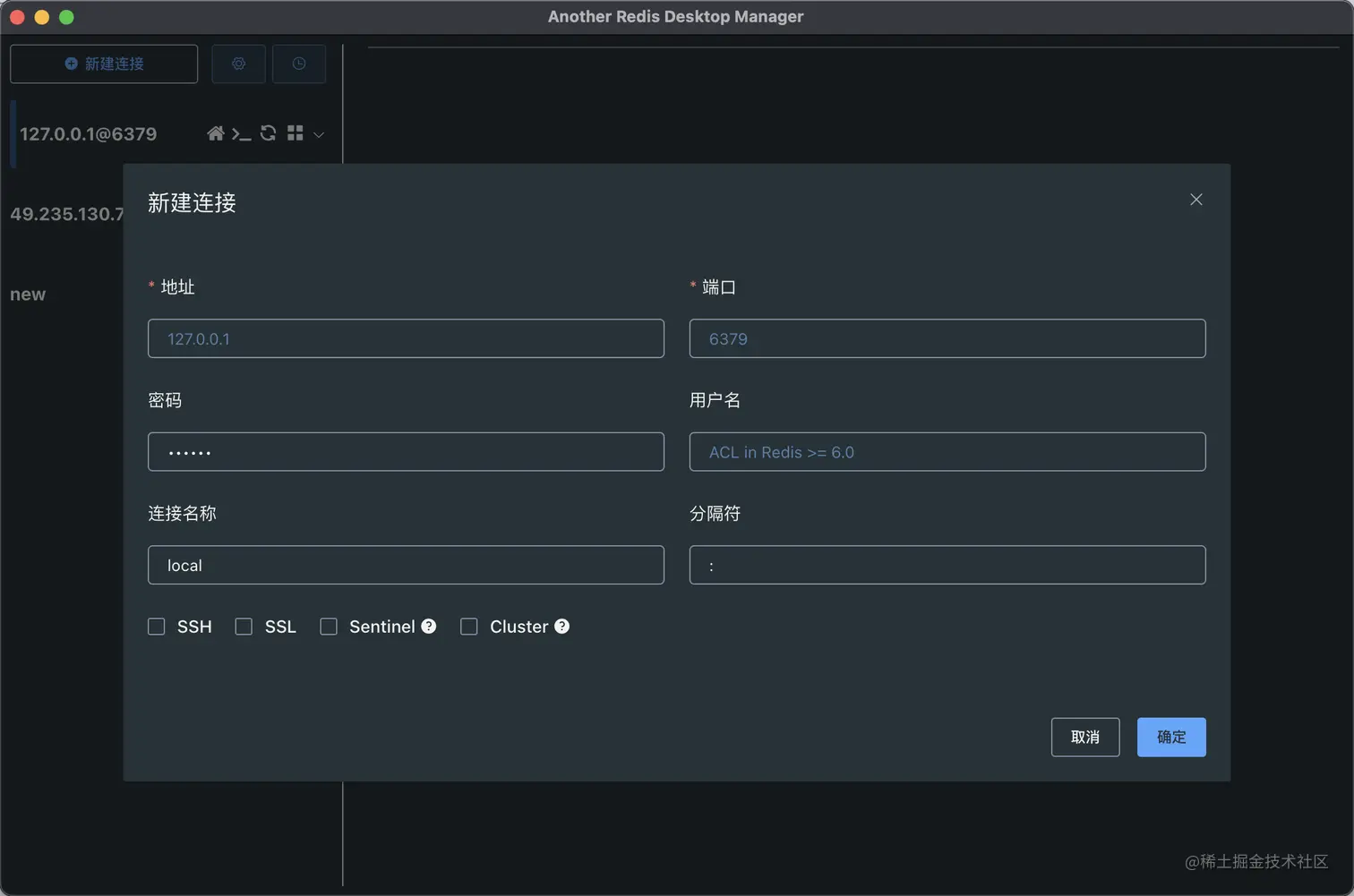Select the 'new' connection in sidebar
The width and height of the screenshot is (1354, 896).
click(x=28, y=294)
